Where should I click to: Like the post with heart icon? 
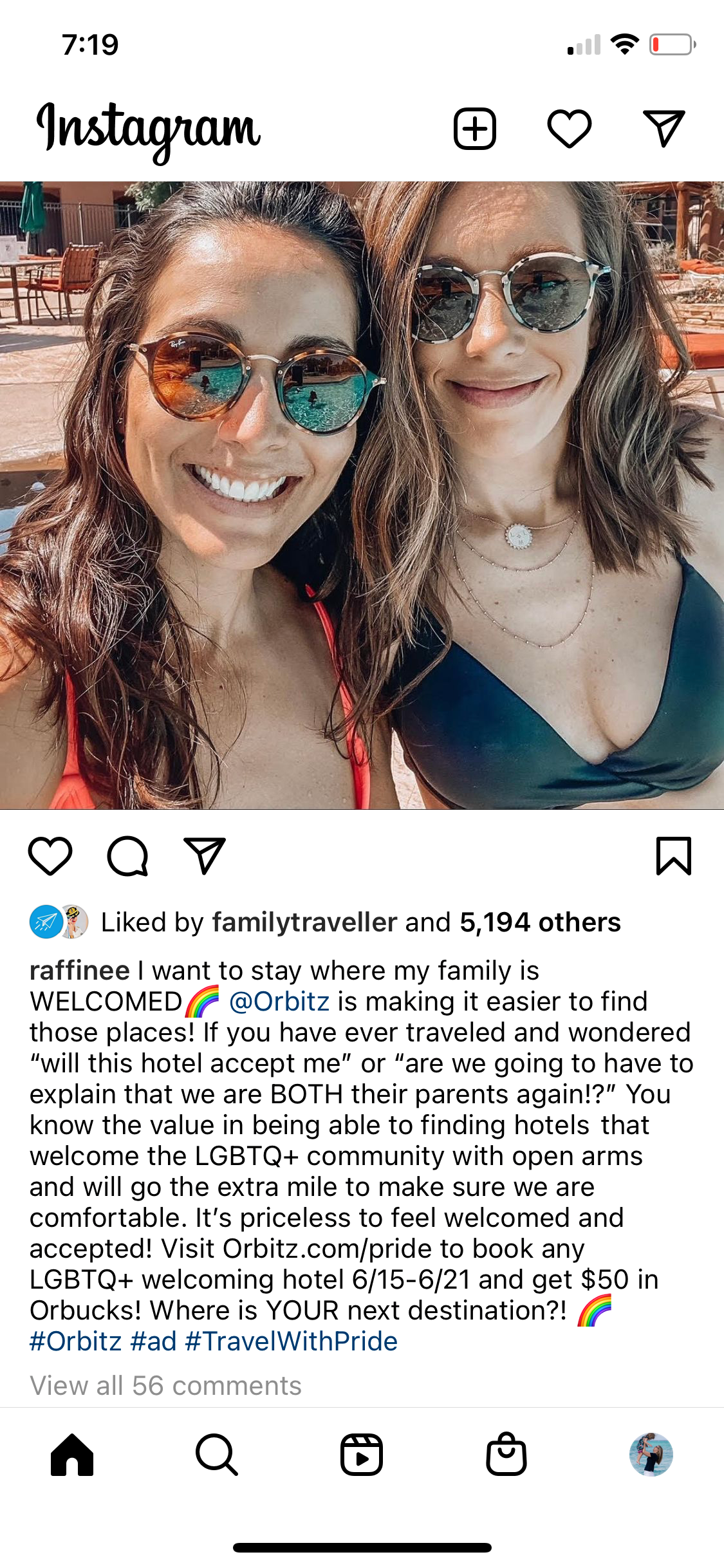[50, 856]
